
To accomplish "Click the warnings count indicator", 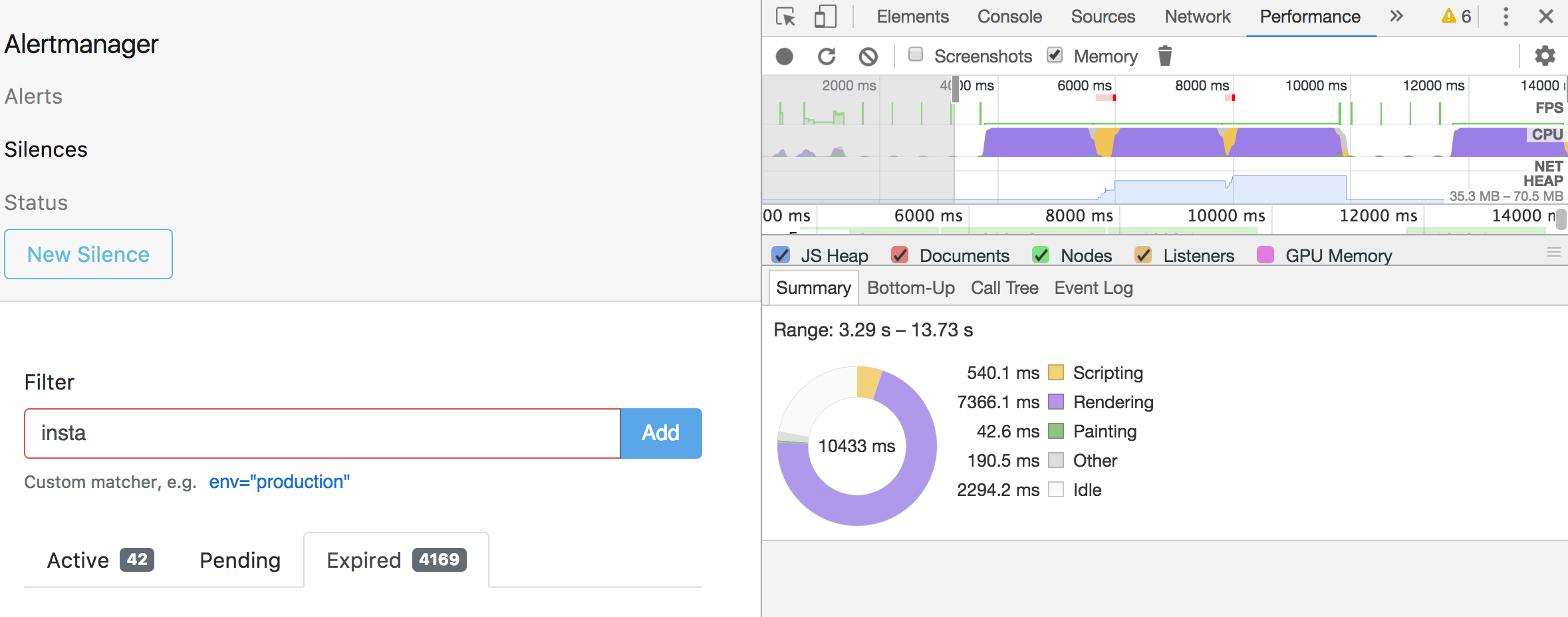I will tap(1456, 17).
